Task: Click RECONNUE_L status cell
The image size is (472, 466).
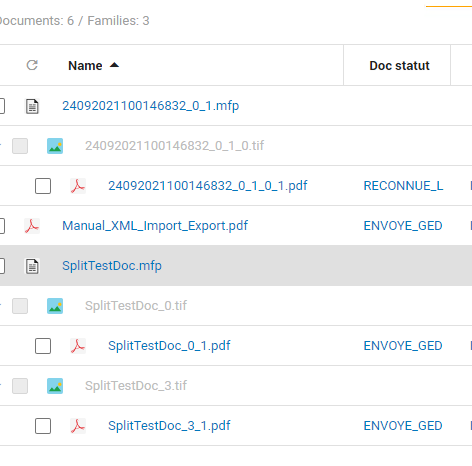Action: coord(403,186)
